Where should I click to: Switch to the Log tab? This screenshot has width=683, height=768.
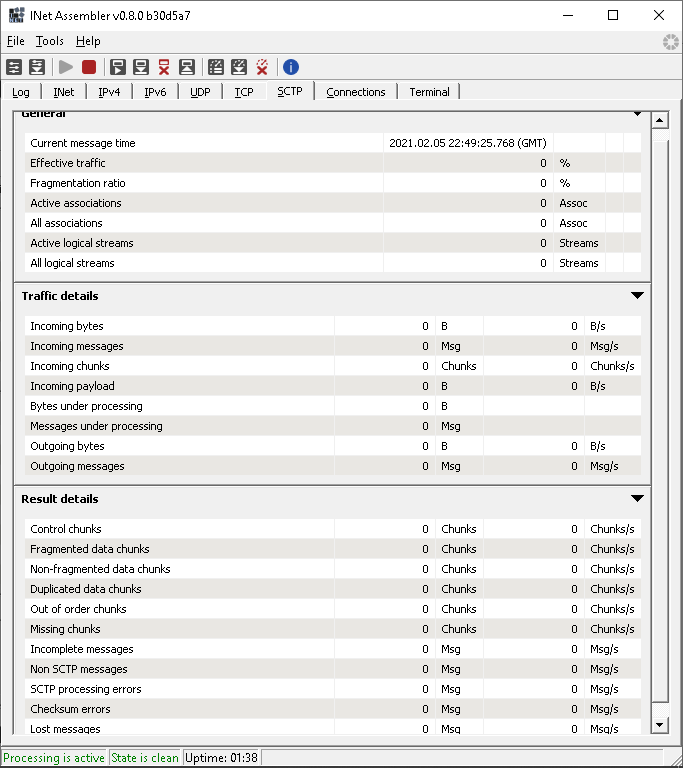tap(21, 92)
